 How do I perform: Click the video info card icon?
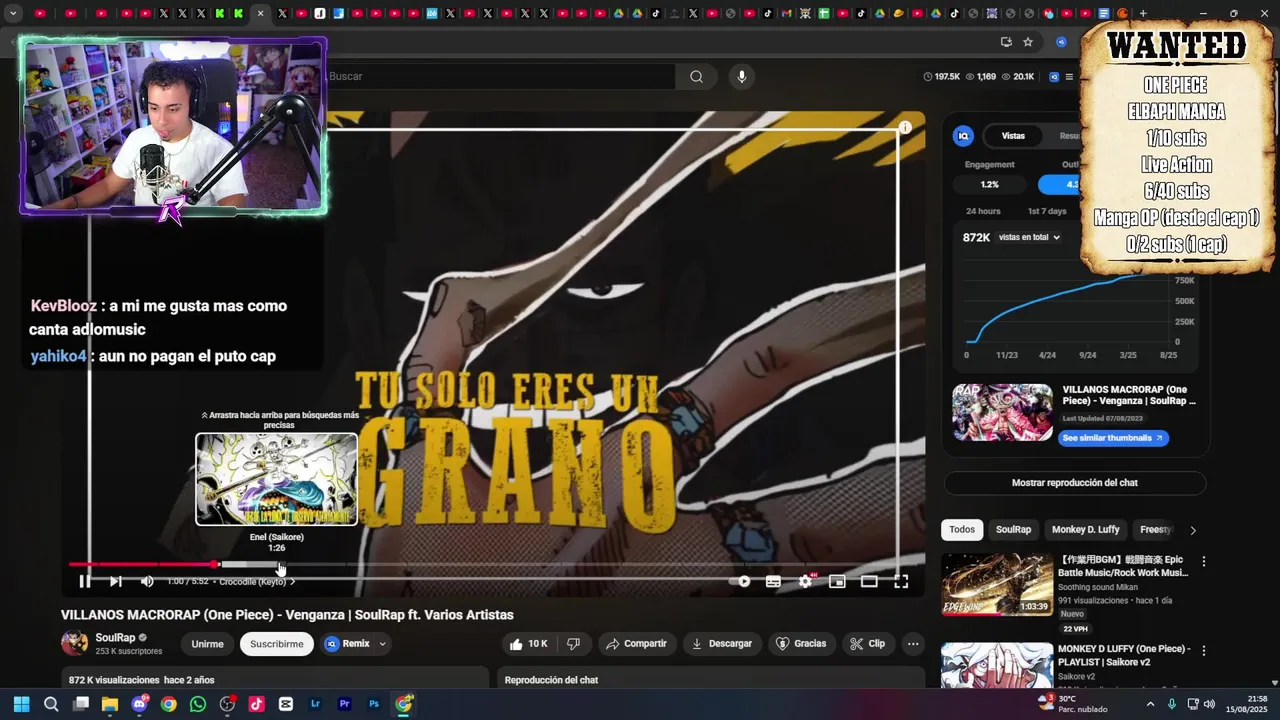click(x=905, y=128)
